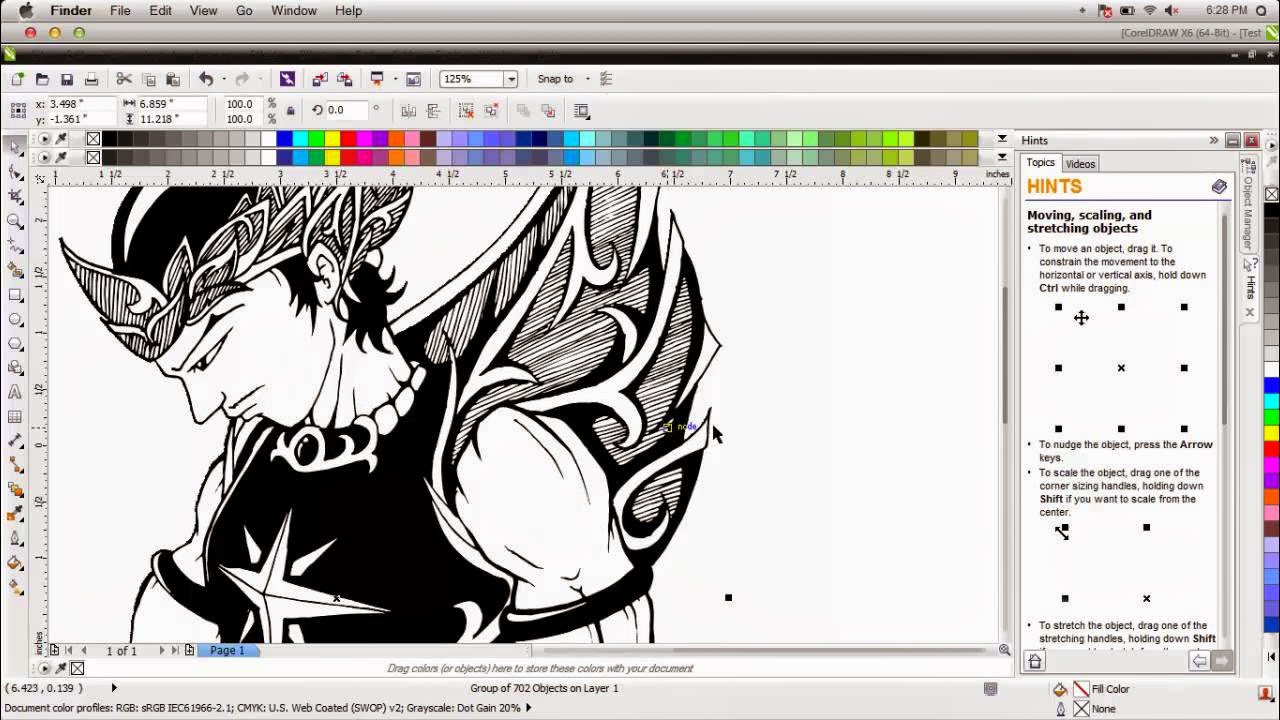Toggle Treat as filled setting
This screenshot has width=1280, height=720.
point(581,110)
